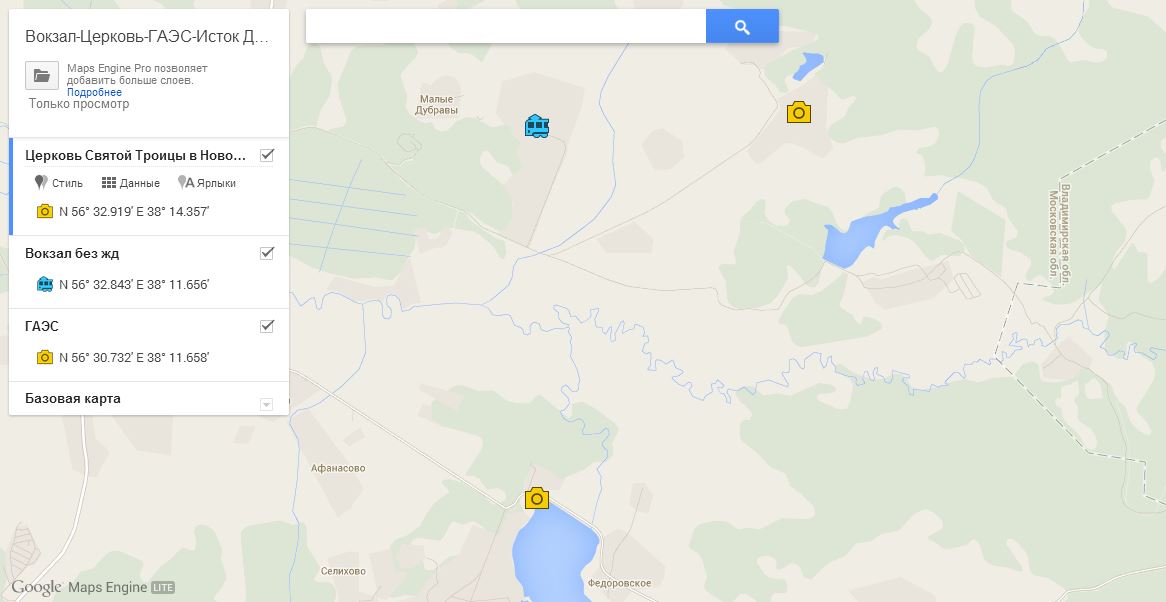1166x602 pixels.
Task: Toggle the Вокзал без жд layer checkbox
Action: [267, 253]
